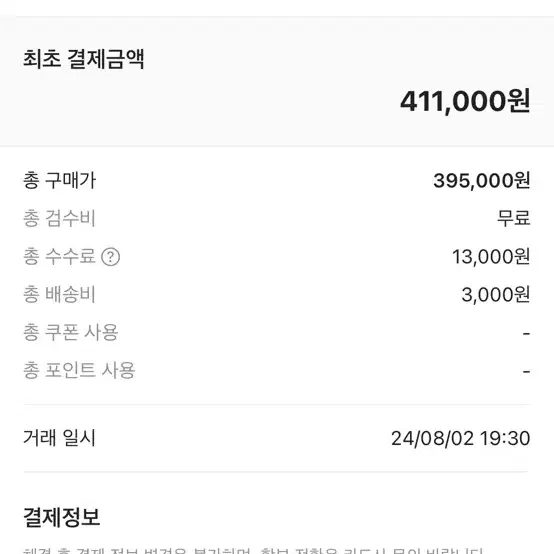This screenshot has height=554, width=554.
Task: Tap the dash value beside 총 쿠폰 사용
Action: 526,333
